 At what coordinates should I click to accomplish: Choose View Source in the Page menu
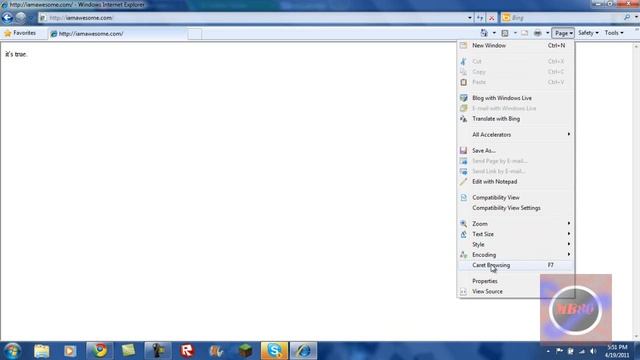[516, 291]
